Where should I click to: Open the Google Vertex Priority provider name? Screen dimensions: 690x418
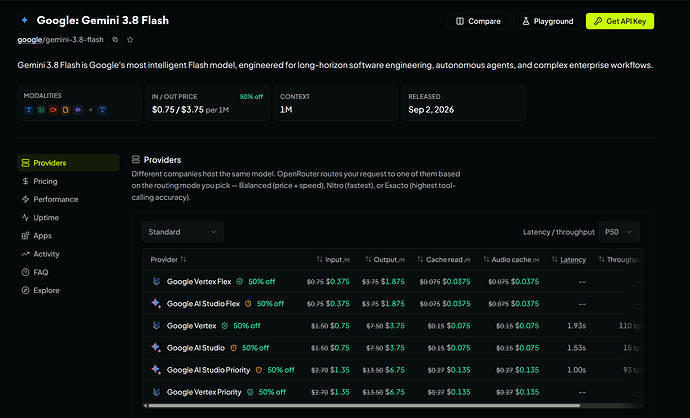(x=204, y=392)
